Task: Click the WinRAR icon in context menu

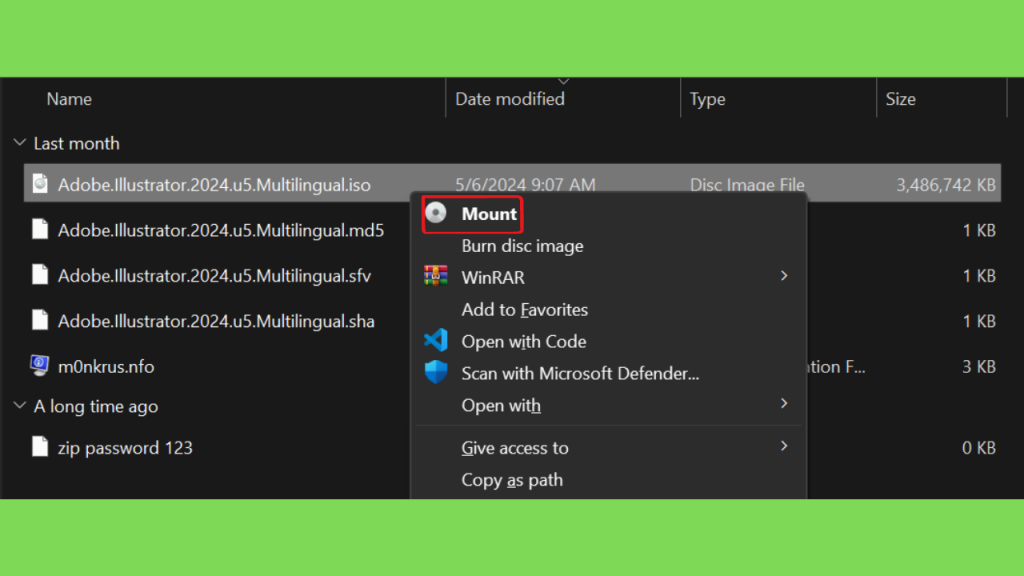Action: click(x=436, y=276)
